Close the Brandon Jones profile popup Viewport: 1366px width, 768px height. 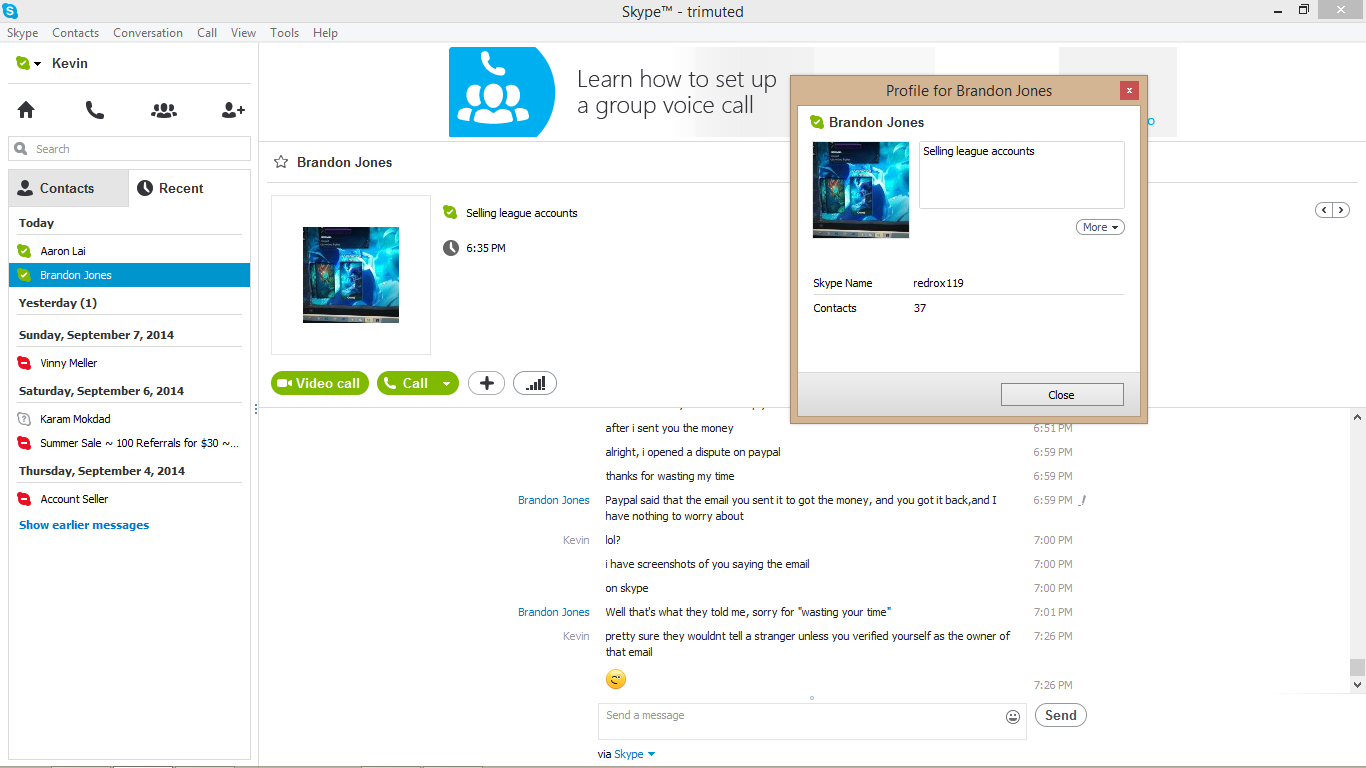(1129, 91)
